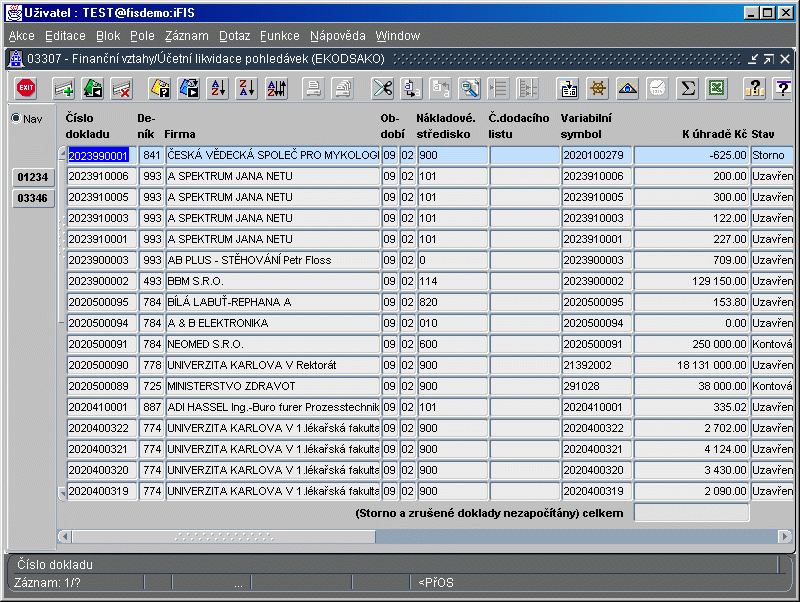The image size is (800, 602).
Task: Click the enter query icon with question mark
Action: pos(160,89)
